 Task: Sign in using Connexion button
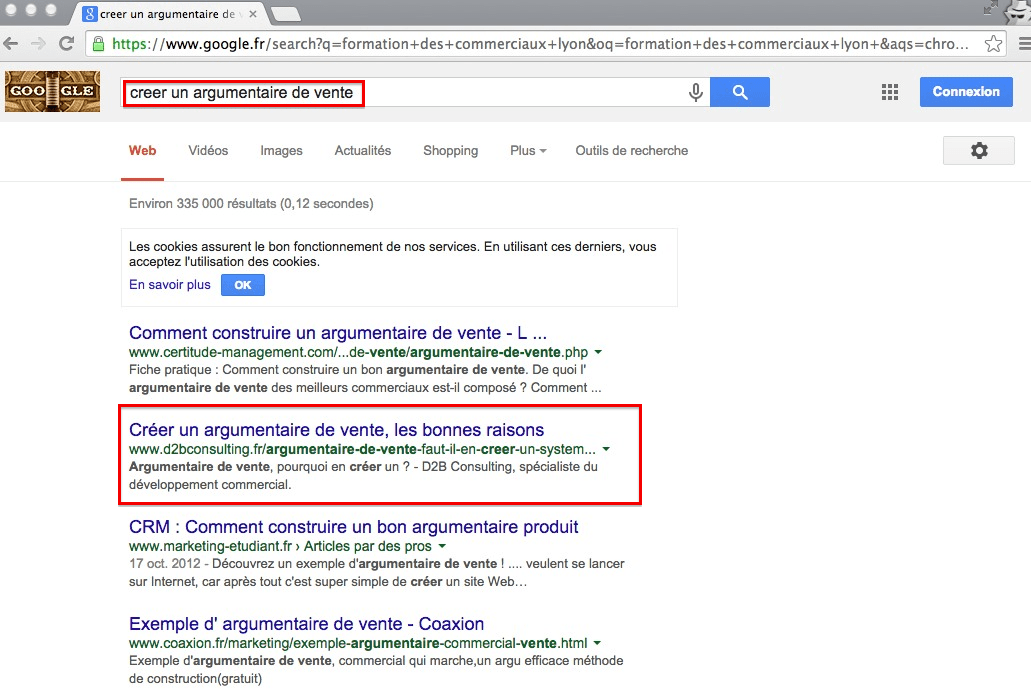pos(966,92)
